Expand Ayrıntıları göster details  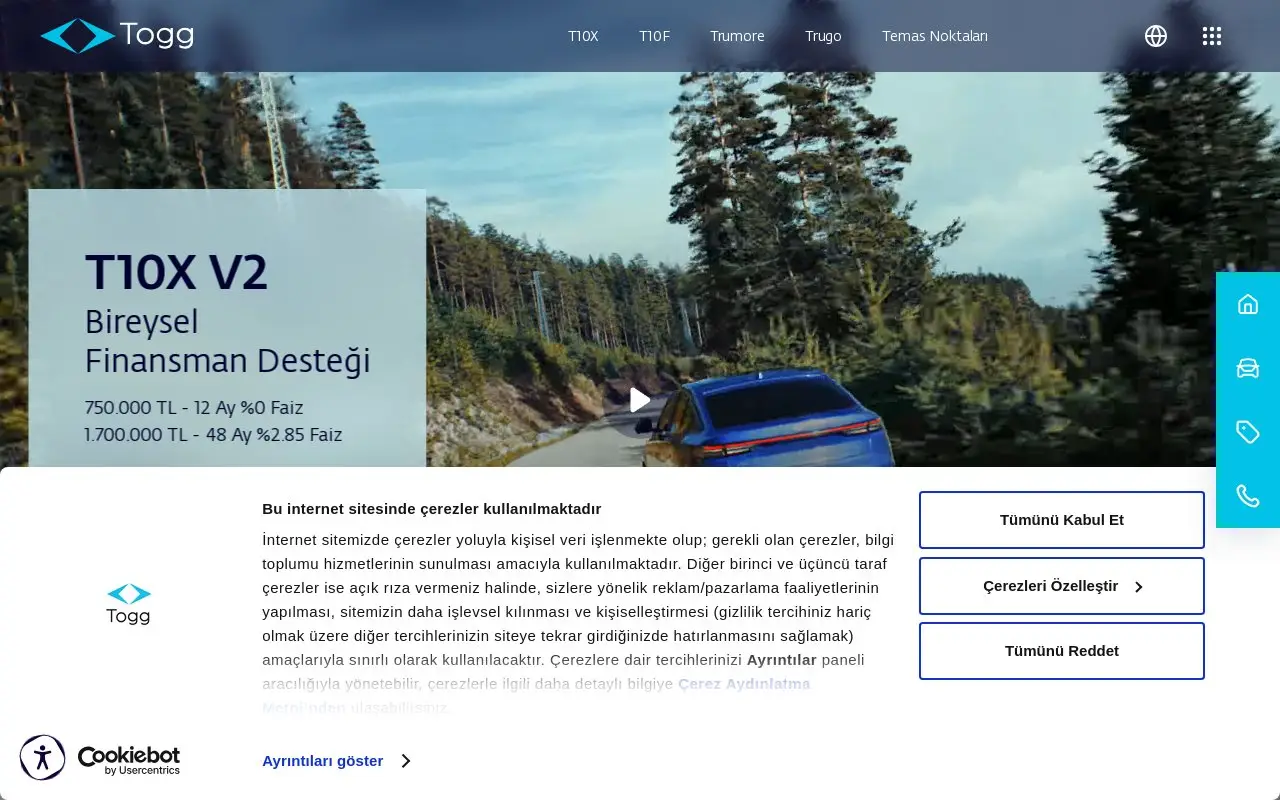tap(336, 761)
